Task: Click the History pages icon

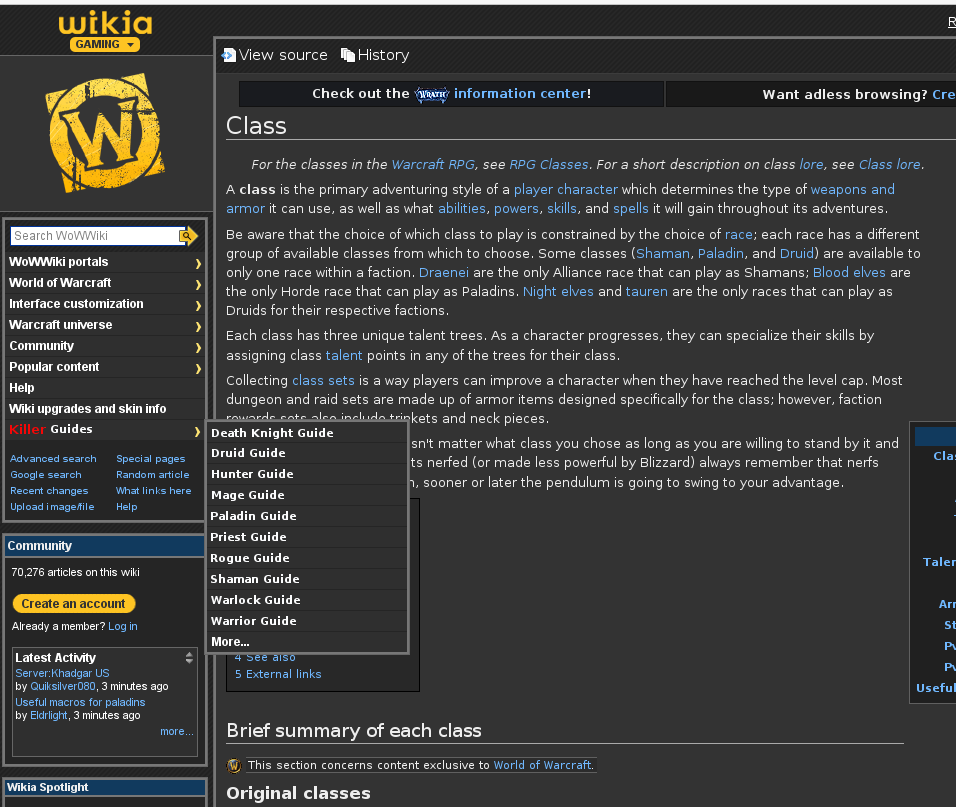Action: click(x=348, y=55)
